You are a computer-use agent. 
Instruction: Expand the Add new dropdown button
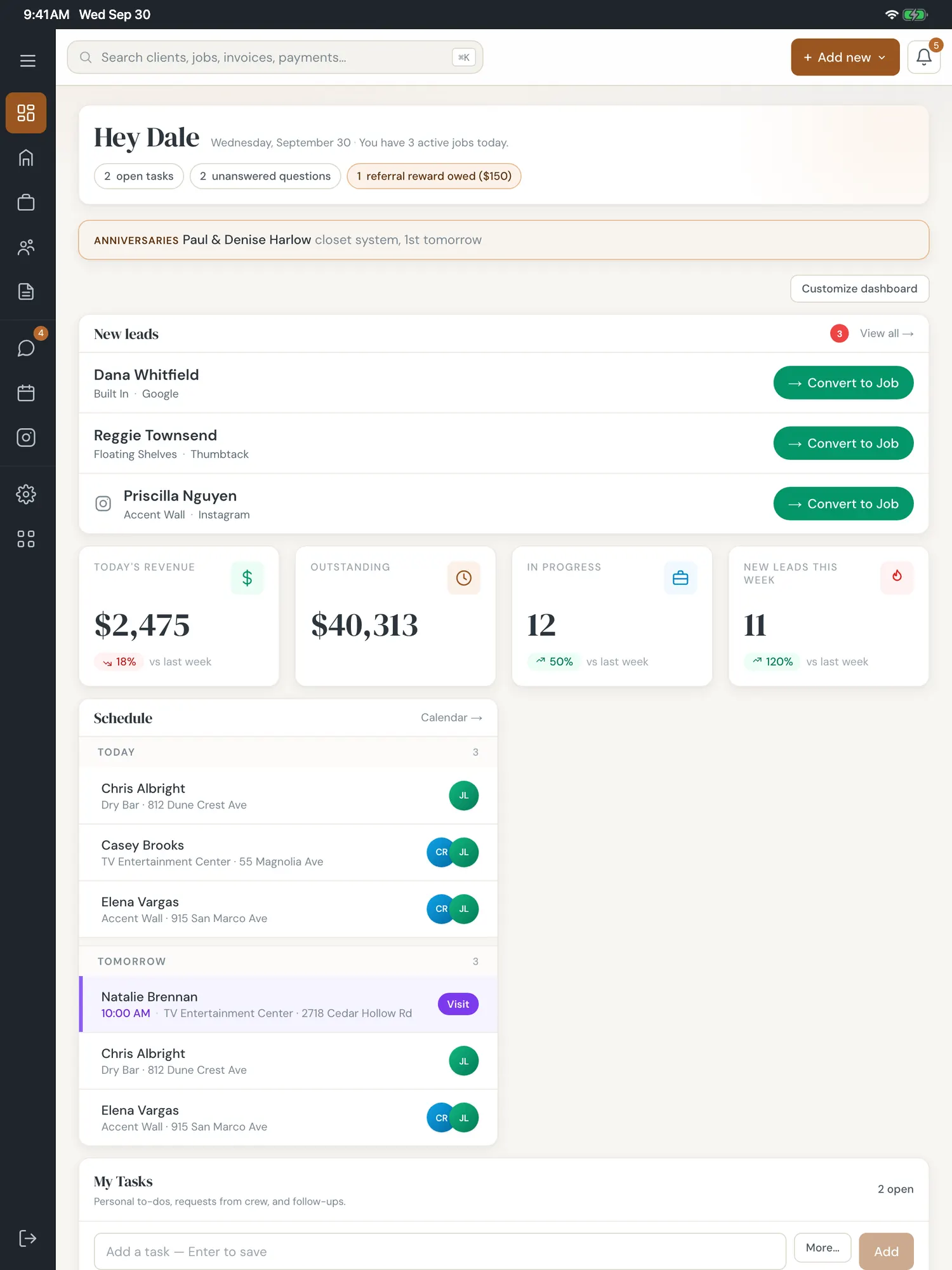click(845, 57)
